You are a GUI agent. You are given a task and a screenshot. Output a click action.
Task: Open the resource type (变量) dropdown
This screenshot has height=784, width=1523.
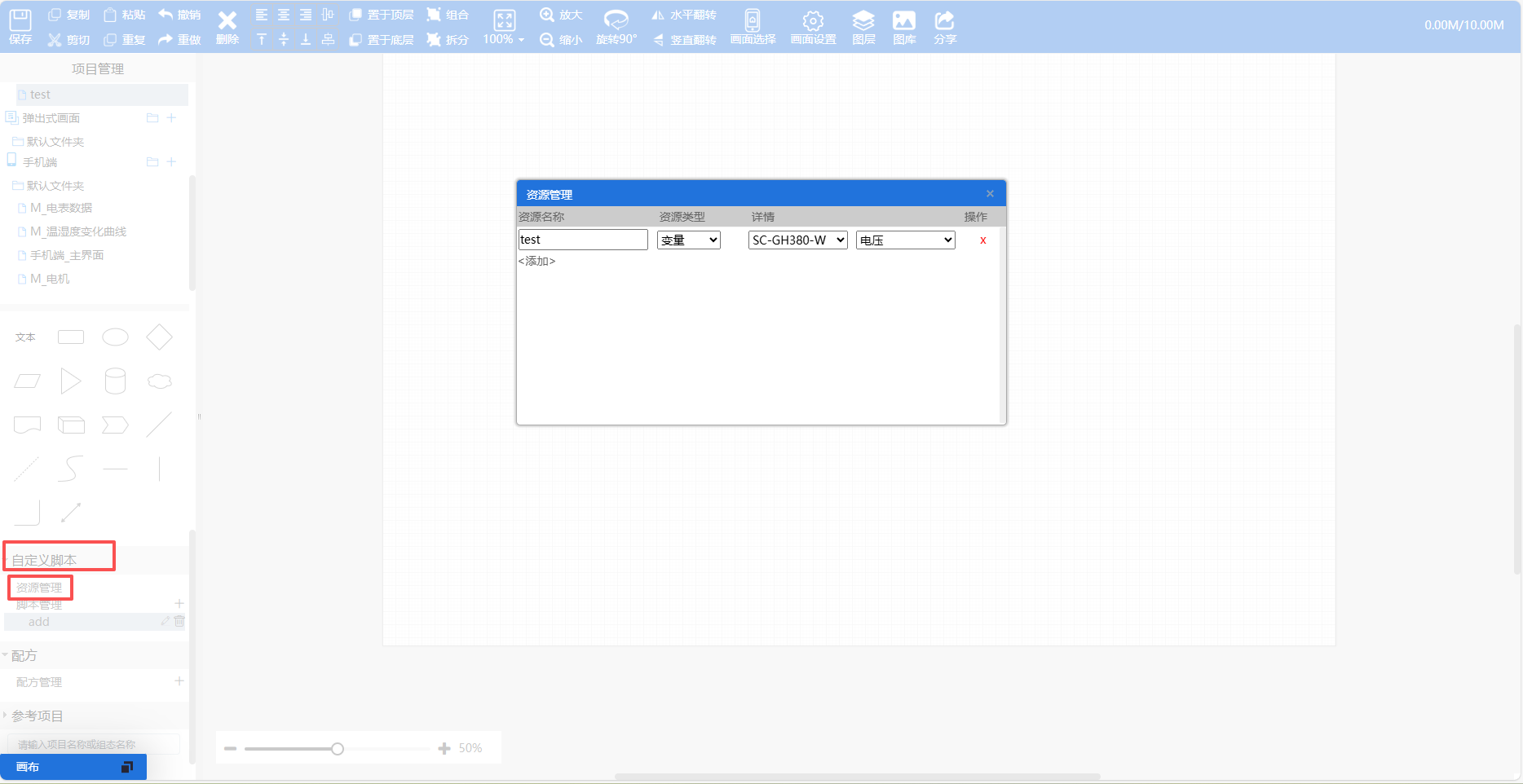[x=689, y=240]
